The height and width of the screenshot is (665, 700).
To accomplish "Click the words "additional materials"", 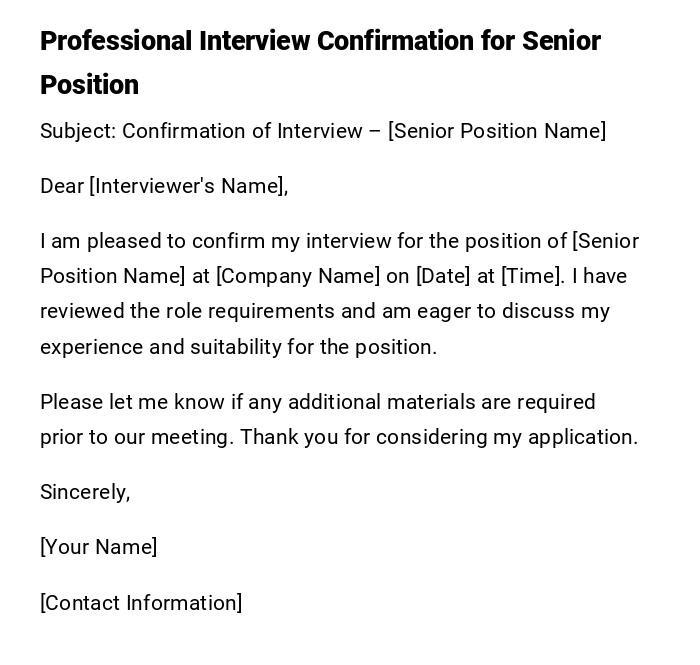I will [378, 402].
